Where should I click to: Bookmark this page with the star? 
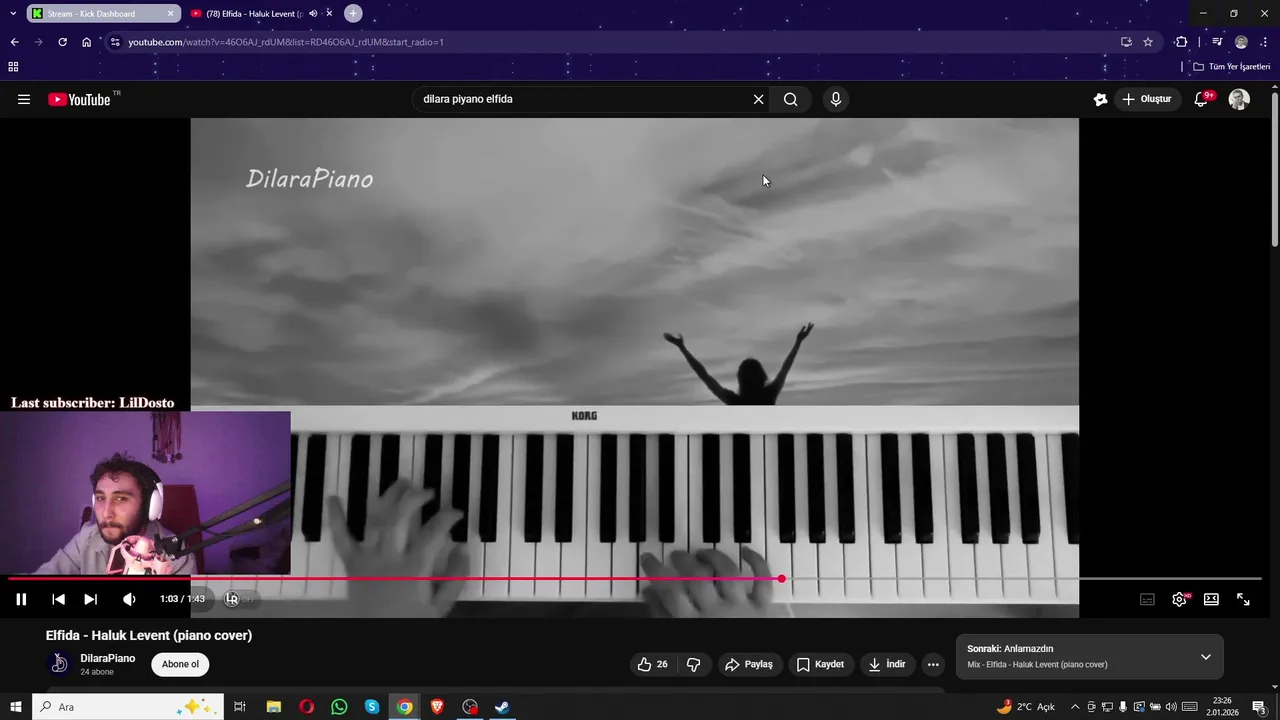coord(1148,42)
